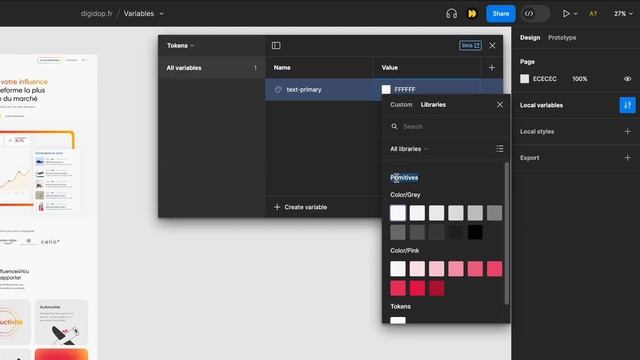The width and height of the screenshot is (640, 360).
Task: Toggle page background visibility eye
Action: tap(627, 79)
